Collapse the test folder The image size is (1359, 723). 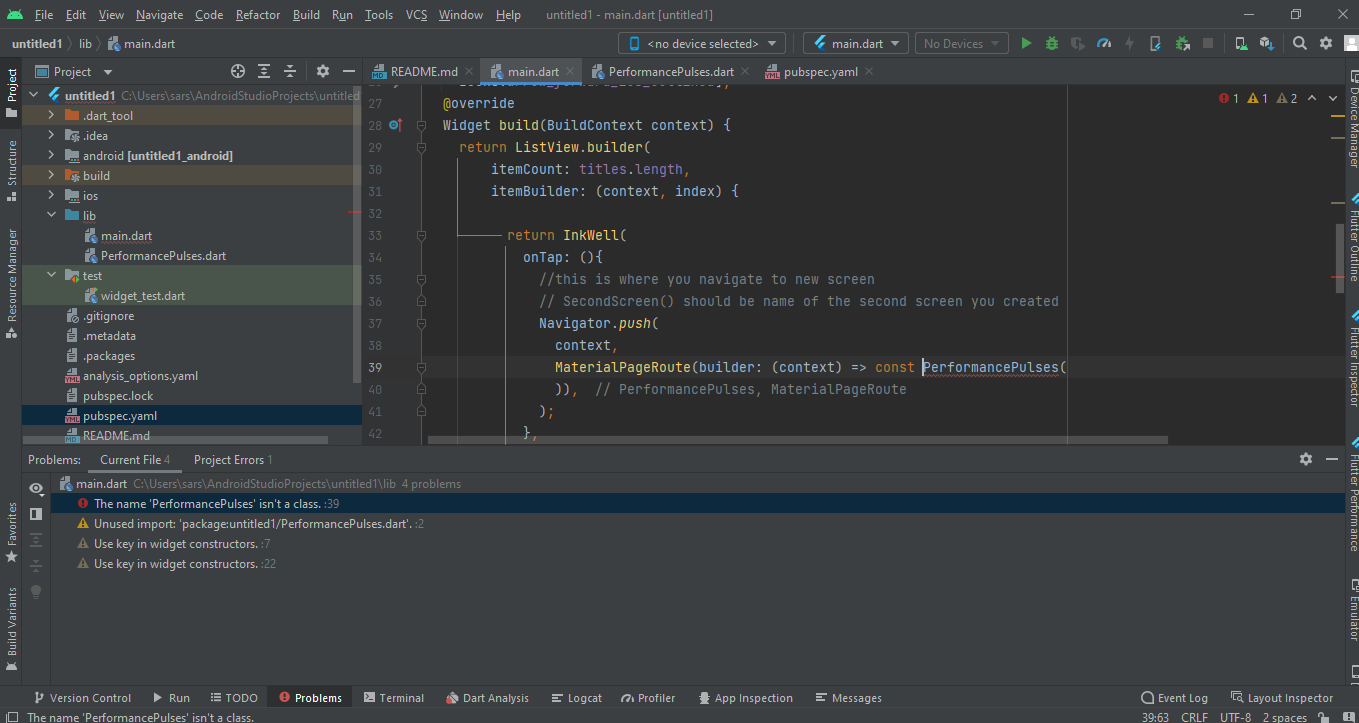pos(51,275)
